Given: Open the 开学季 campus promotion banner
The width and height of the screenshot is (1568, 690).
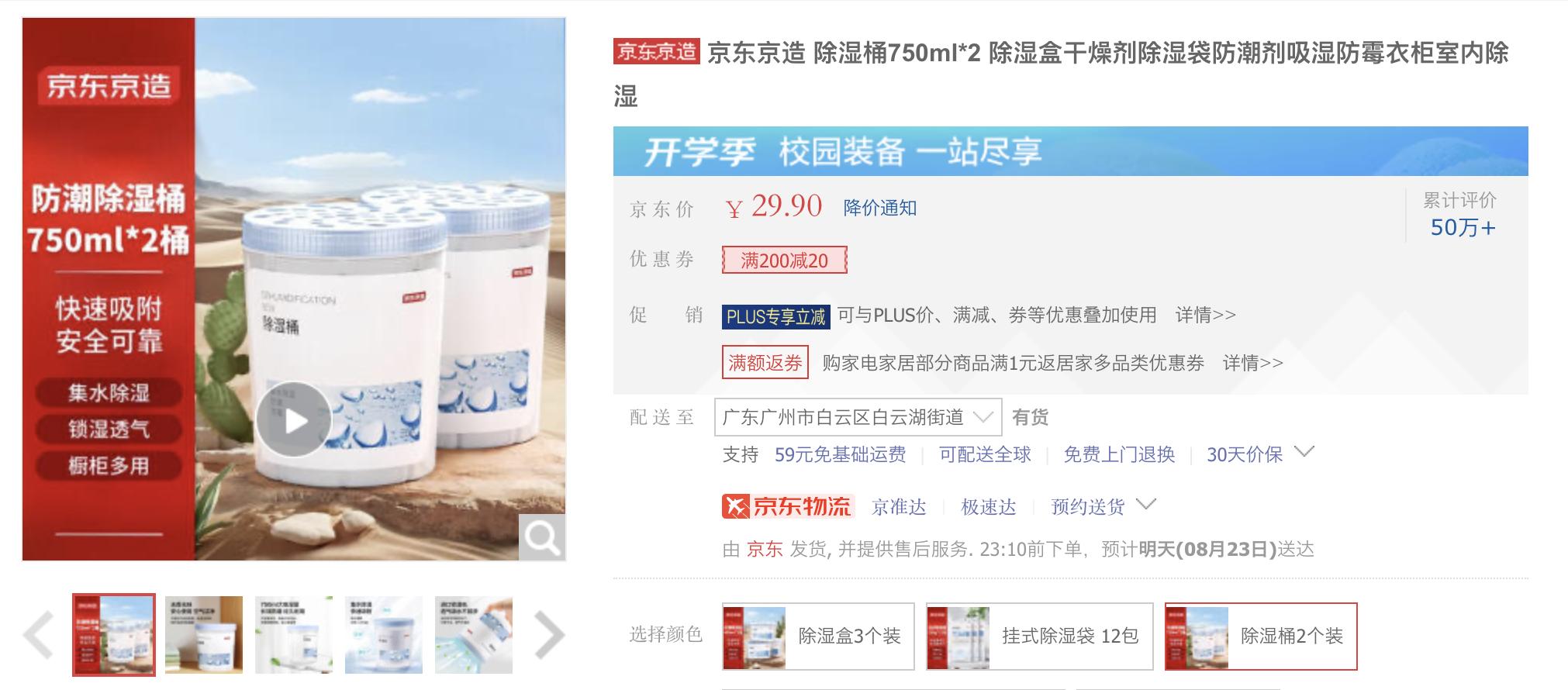Looking at the screenshot, I should [x=1070, y=150].
